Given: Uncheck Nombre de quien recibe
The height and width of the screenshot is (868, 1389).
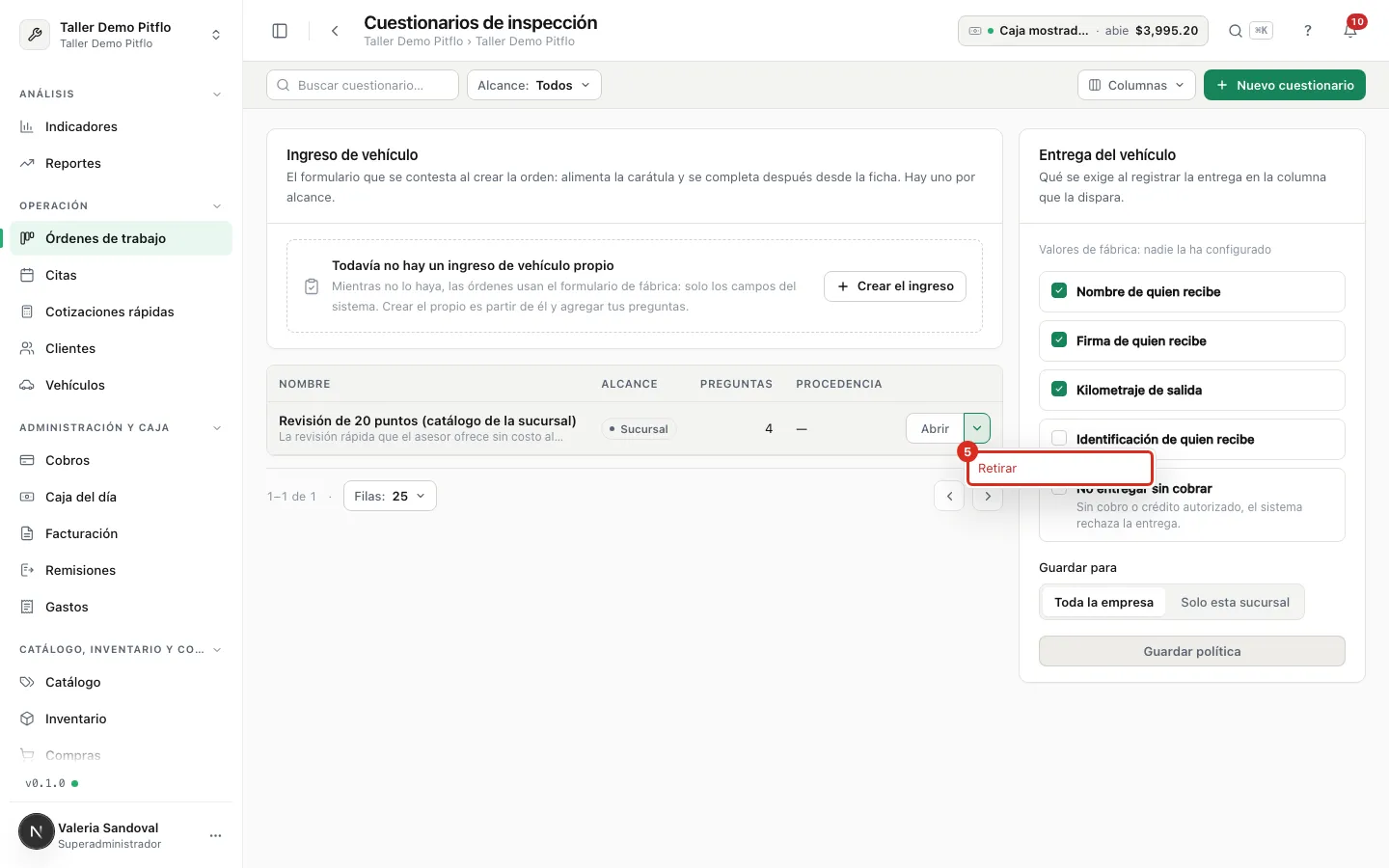Looking at the screenshot, I should pos(1059,291).
